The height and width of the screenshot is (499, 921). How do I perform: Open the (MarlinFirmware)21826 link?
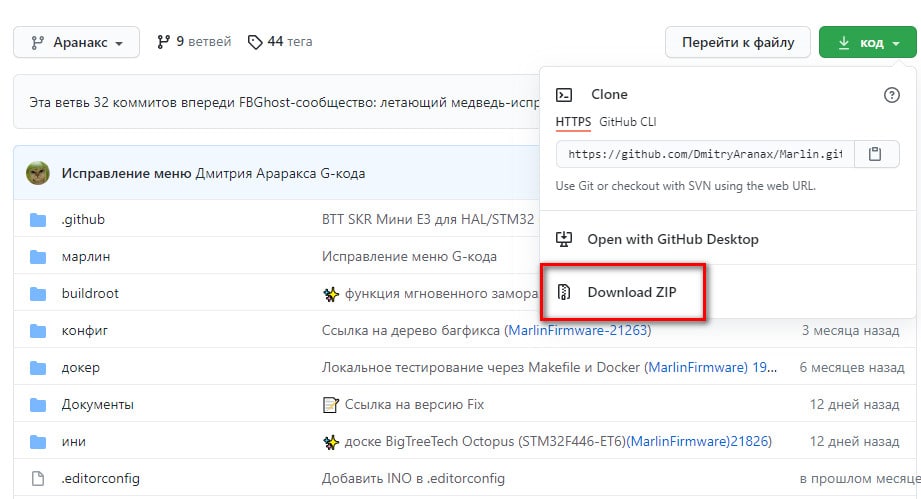pyautogui.click(x=699, y=441)
